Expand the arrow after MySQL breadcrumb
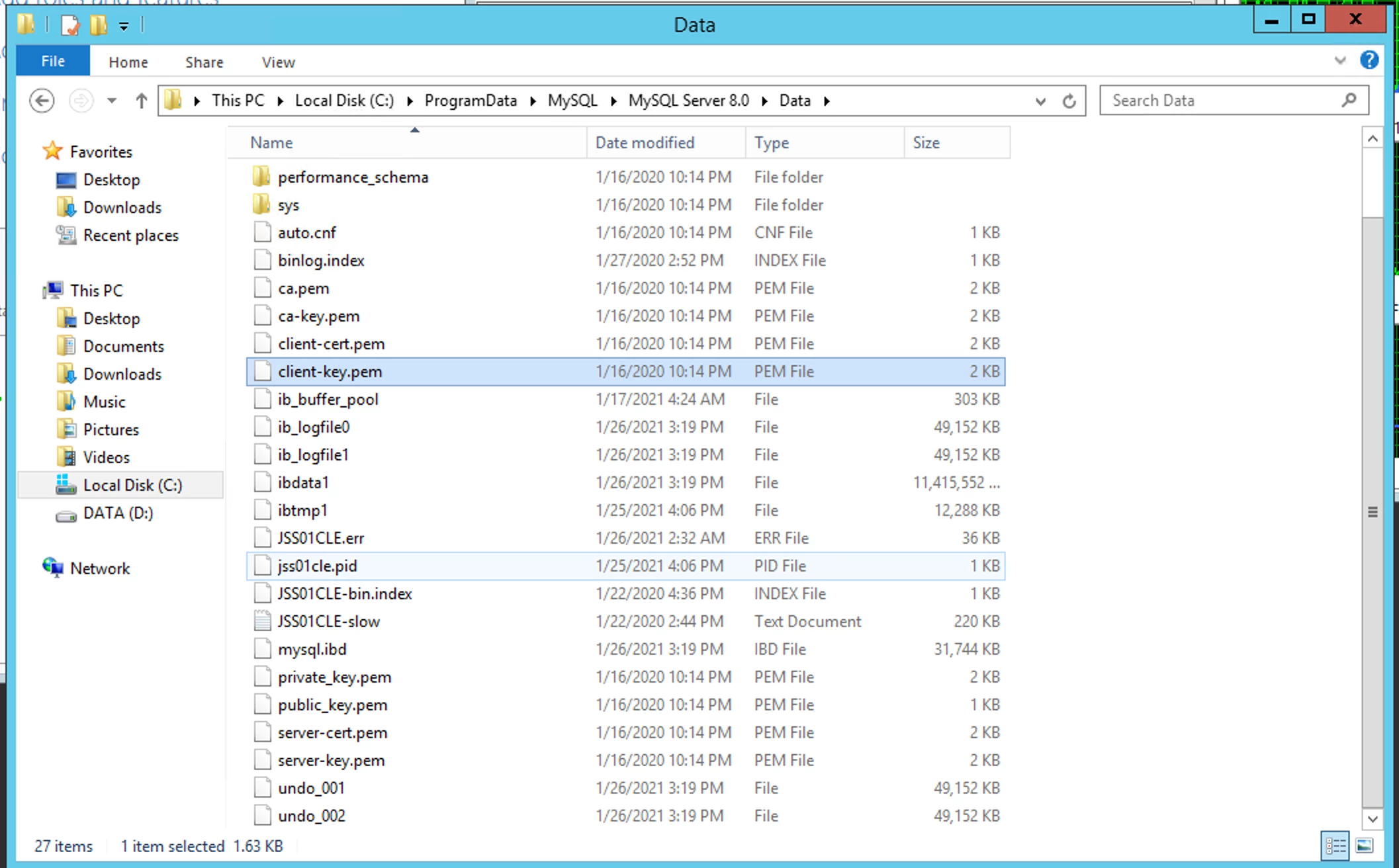 point(613,101)
